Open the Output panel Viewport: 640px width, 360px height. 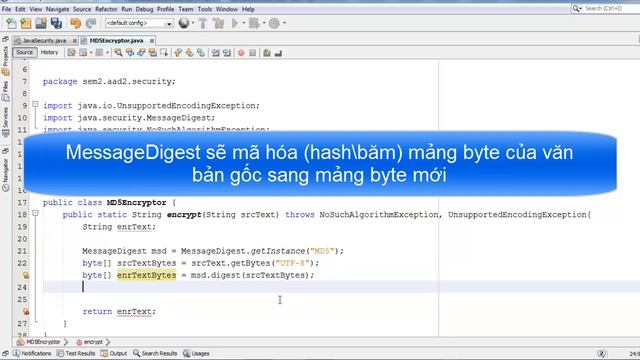[114, 353]
